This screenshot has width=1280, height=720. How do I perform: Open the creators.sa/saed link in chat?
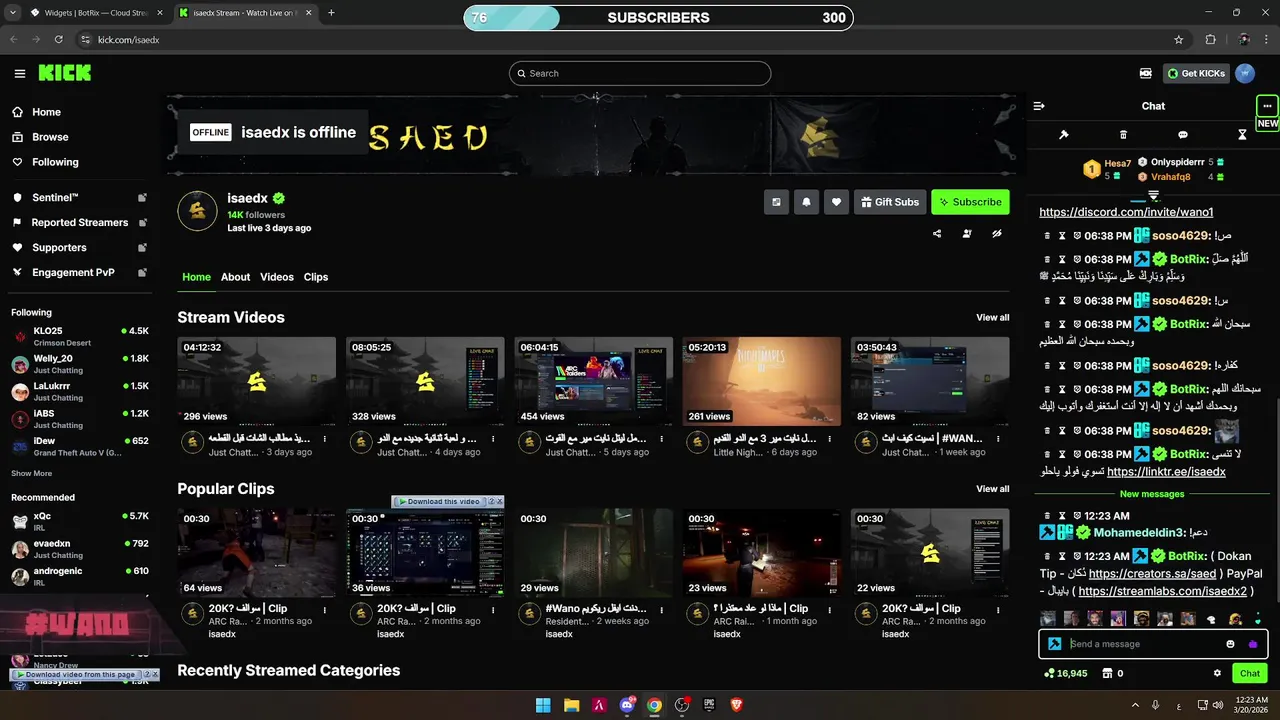pyautogui.click(x=1152, y=574)
